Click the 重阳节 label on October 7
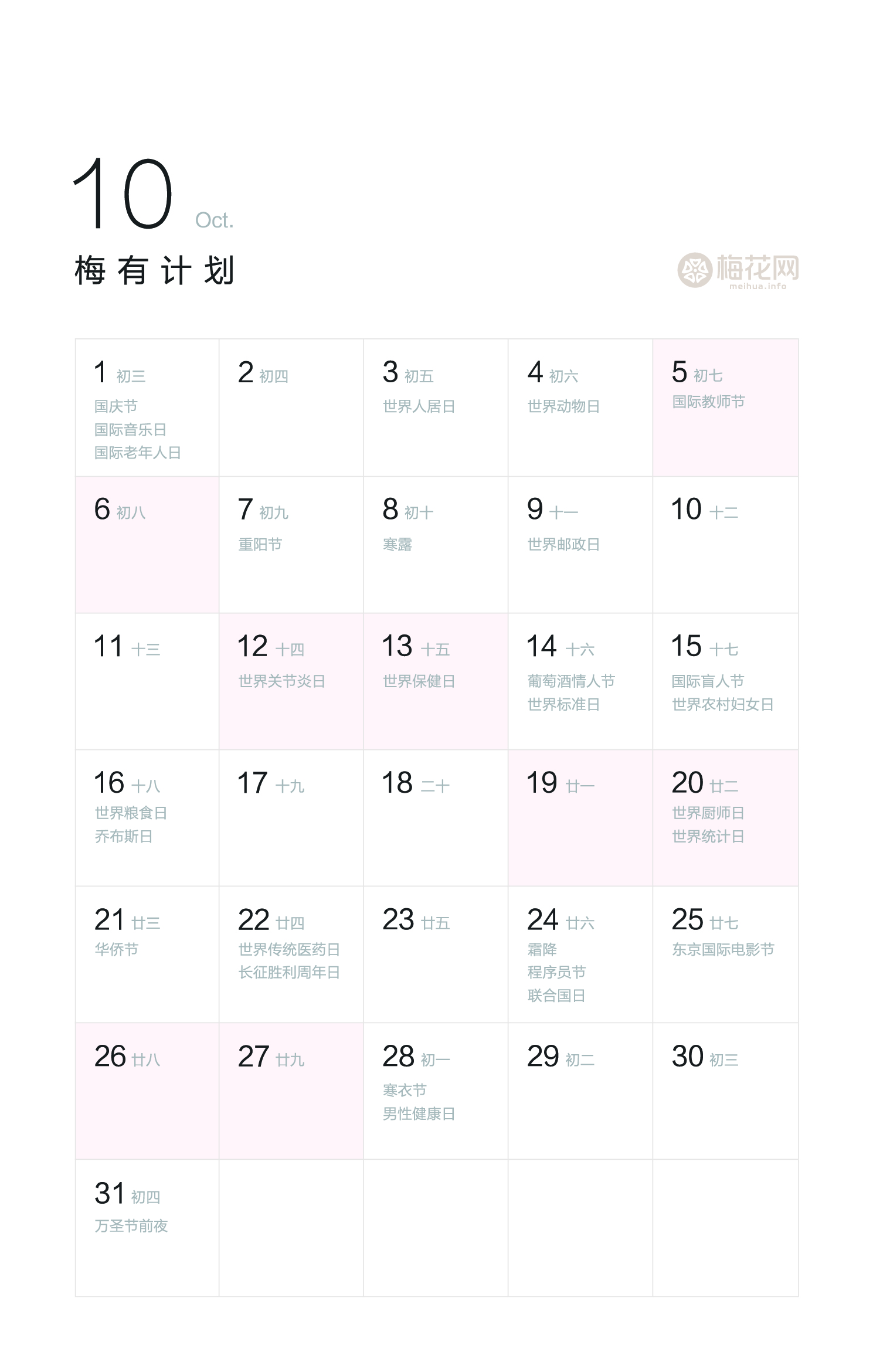The width and height of the screenshot is (873, 1372). point(260,545)
